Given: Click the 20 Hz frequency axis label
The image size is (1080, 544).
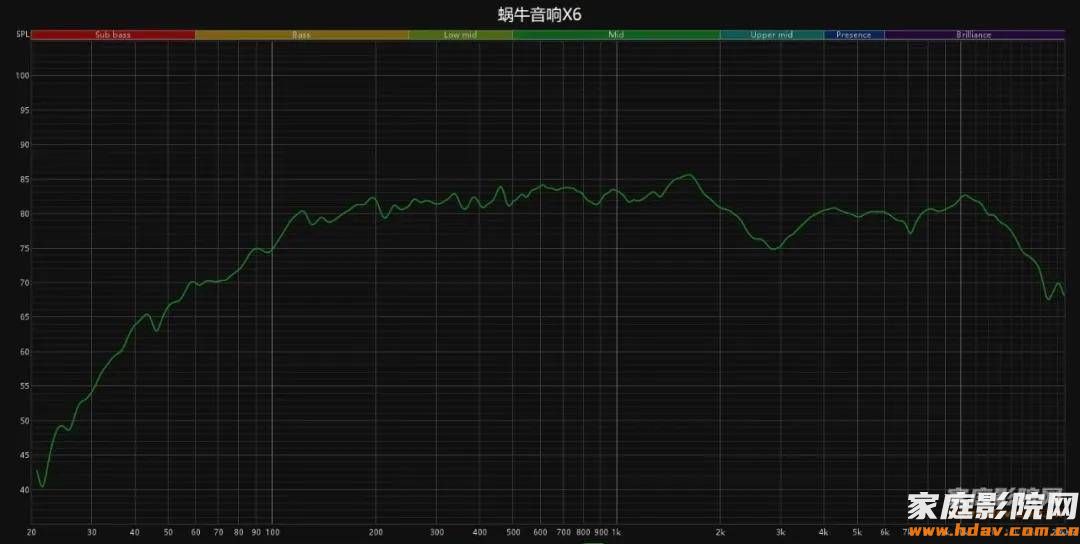Looking at the screenshot, I should 32,532.
